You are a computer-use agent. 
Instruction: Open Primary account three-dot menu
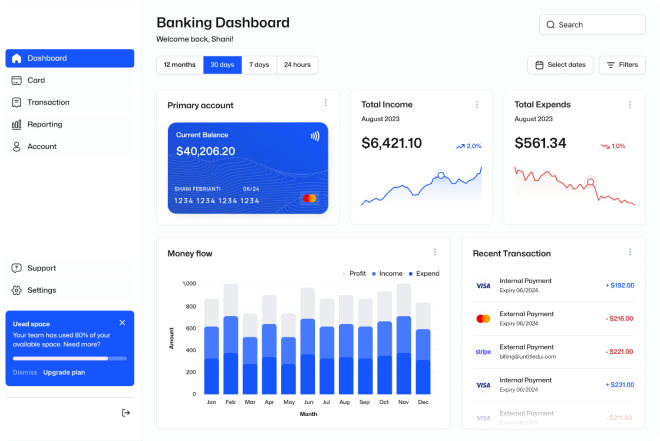[x=325, y=103]
